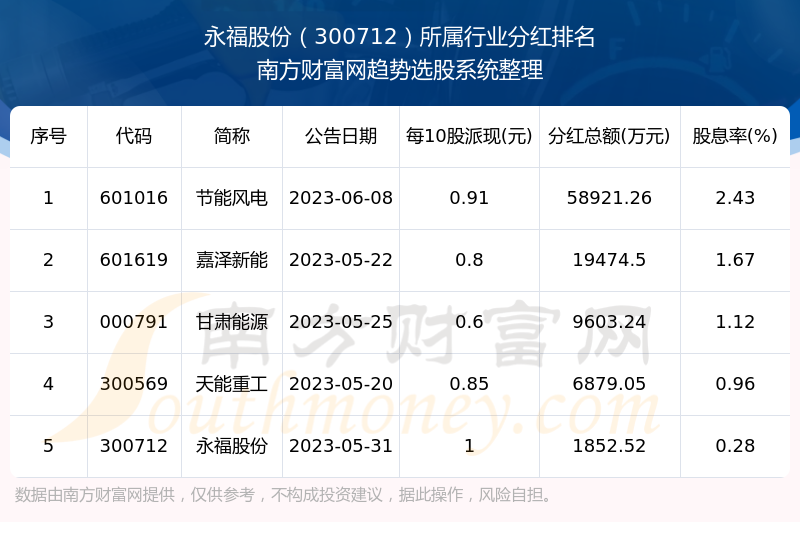800x544 pixels.
Task: Click the 代码 column header
Action: tap(134, 136)
